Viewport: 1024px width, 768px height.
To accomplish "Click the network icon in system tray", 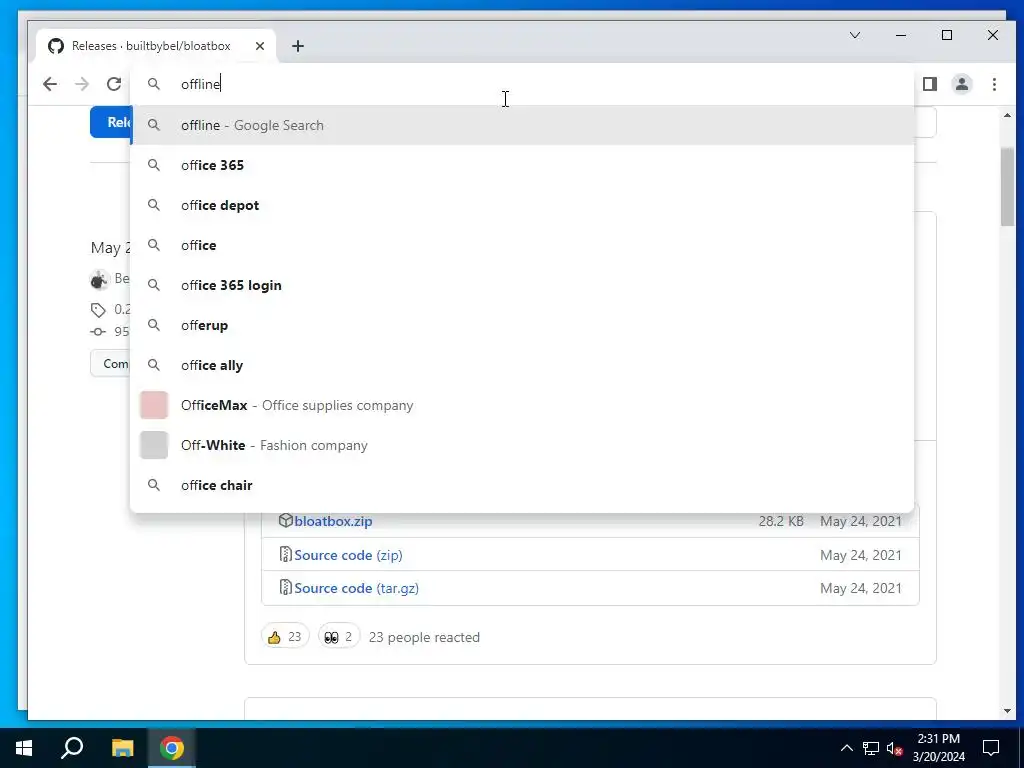I will [871, 748].
